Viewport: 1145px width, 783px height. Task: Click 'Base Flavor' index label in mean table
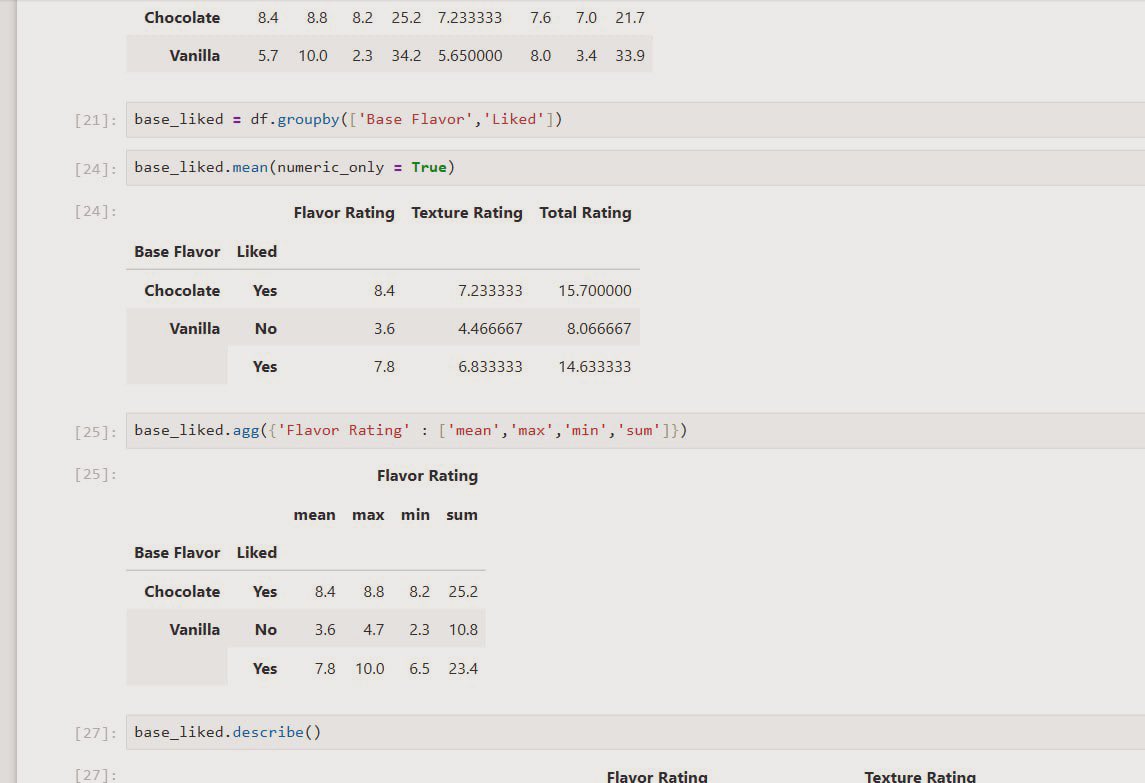point(177,252)
